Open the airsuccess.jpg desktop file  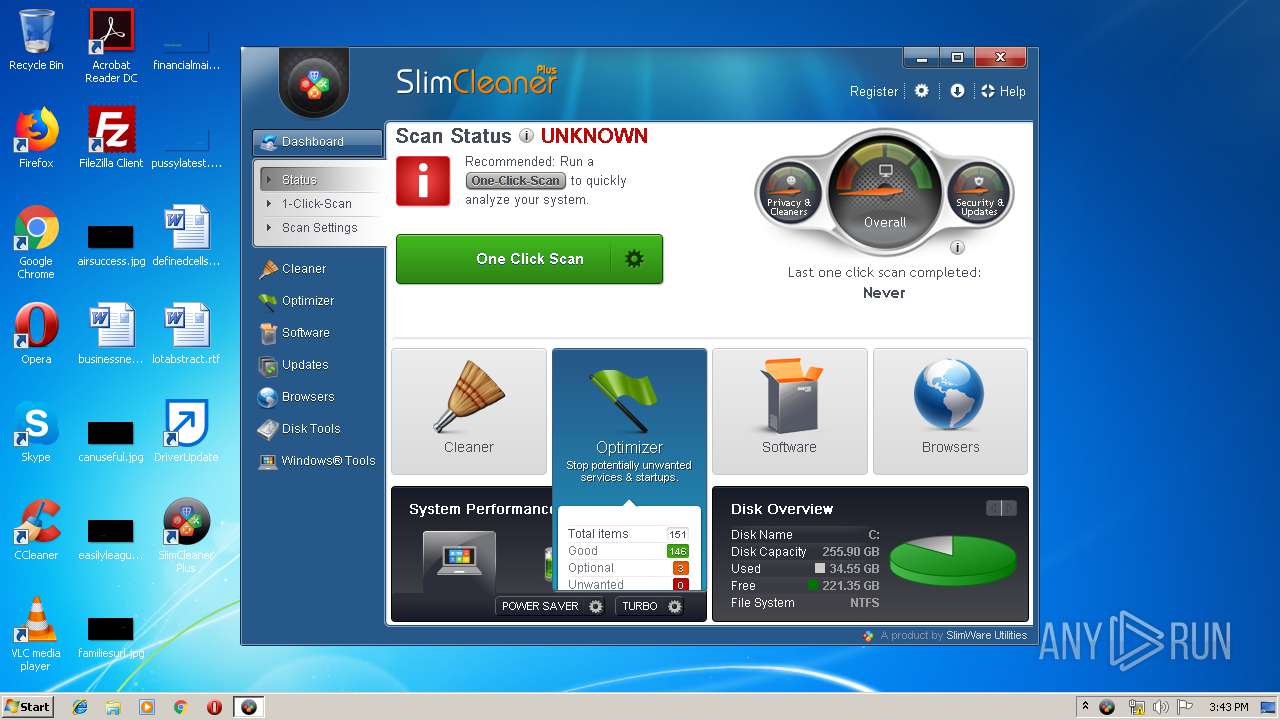(x=111, y=245)
